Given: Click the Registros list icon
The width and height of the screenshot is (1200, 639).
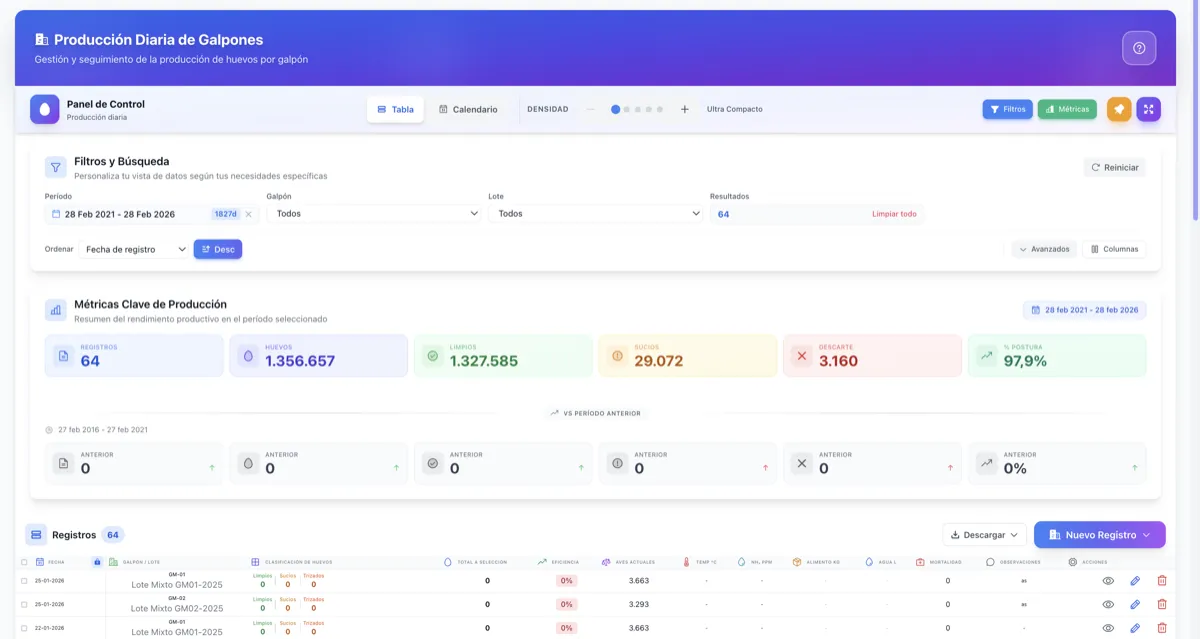Looking at the screenshot, I should [x=36, y=535].
